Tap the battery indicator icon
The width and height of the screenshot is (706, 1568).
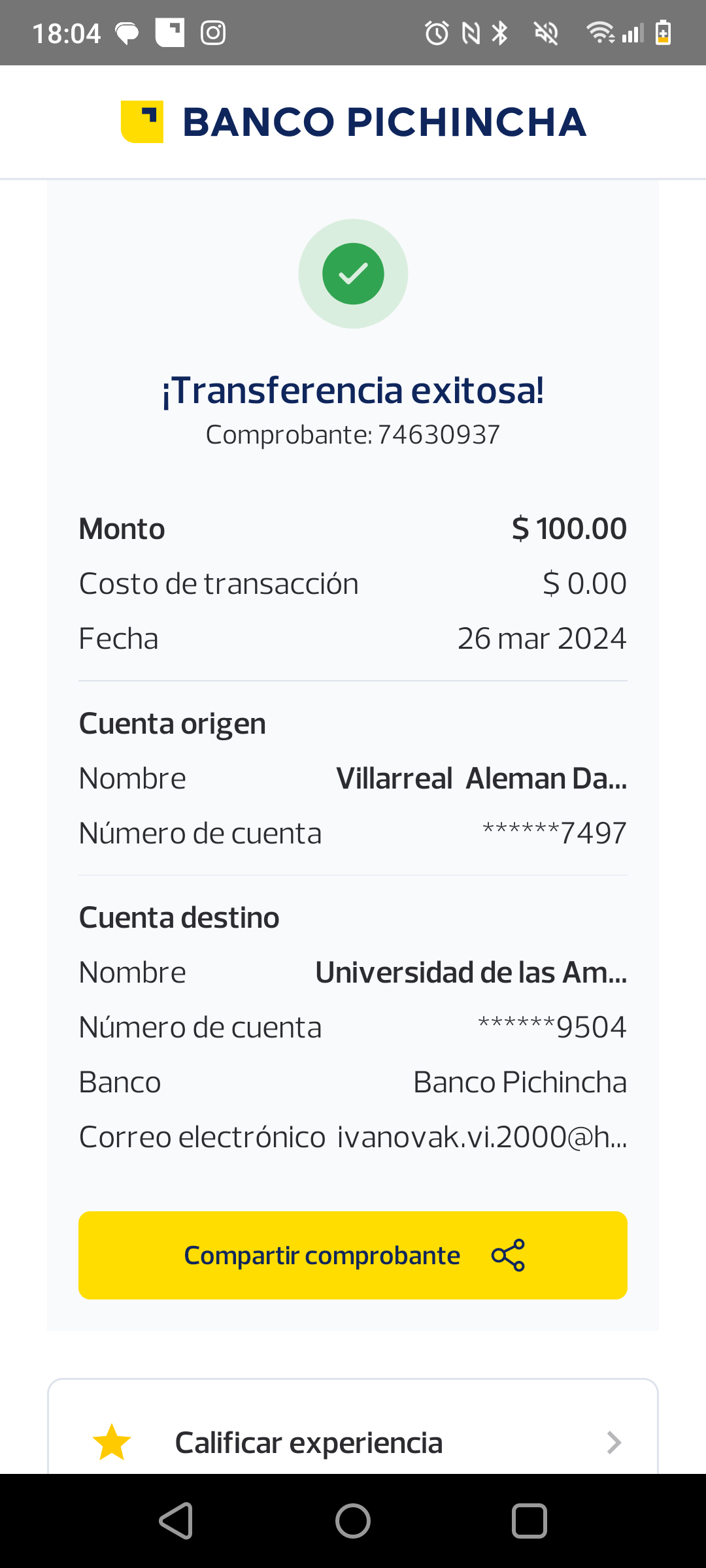(x=663, y=33)
